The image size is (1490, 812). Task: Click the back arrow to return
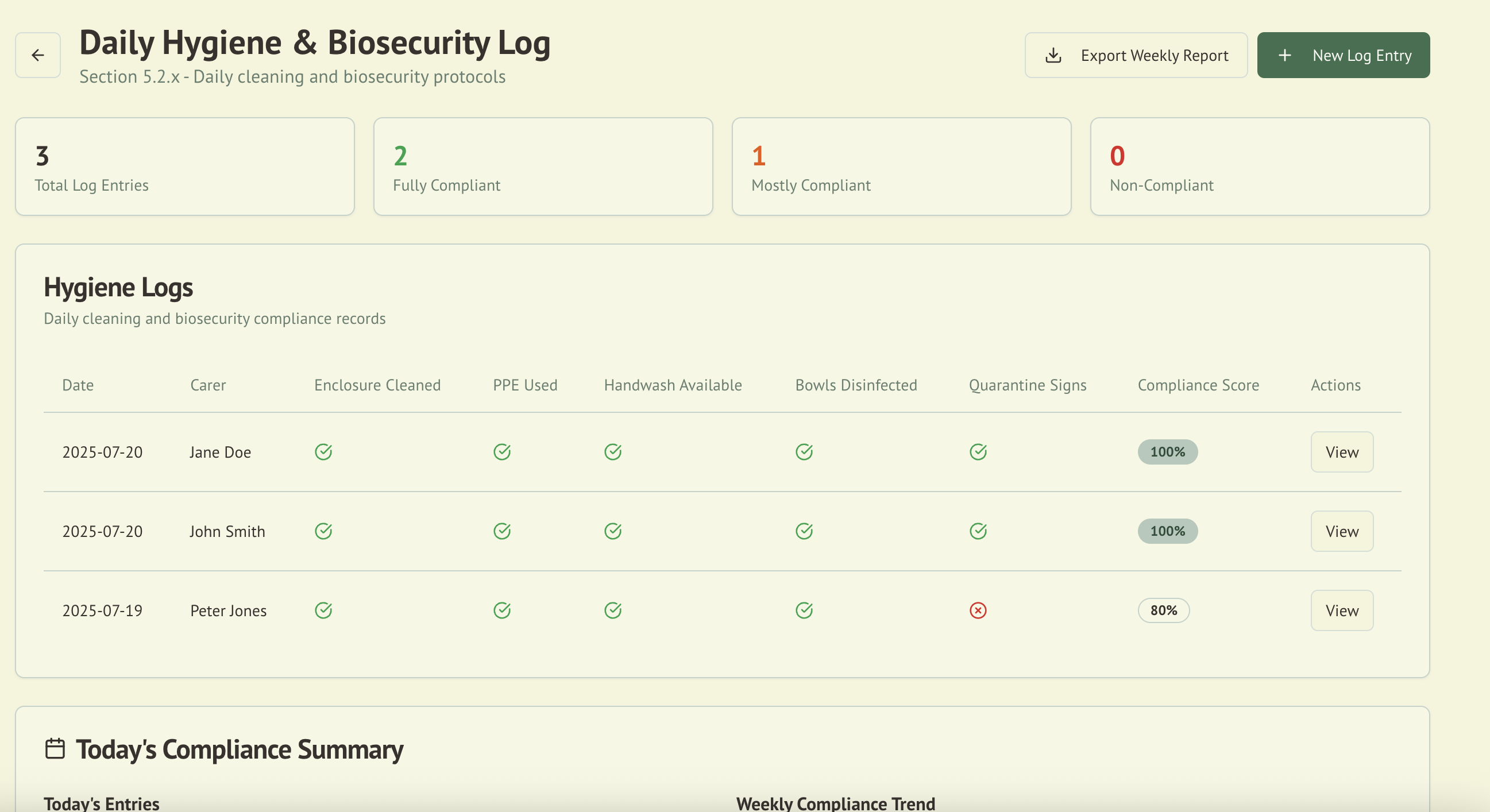pyautogui.click(x=37, y=55)
